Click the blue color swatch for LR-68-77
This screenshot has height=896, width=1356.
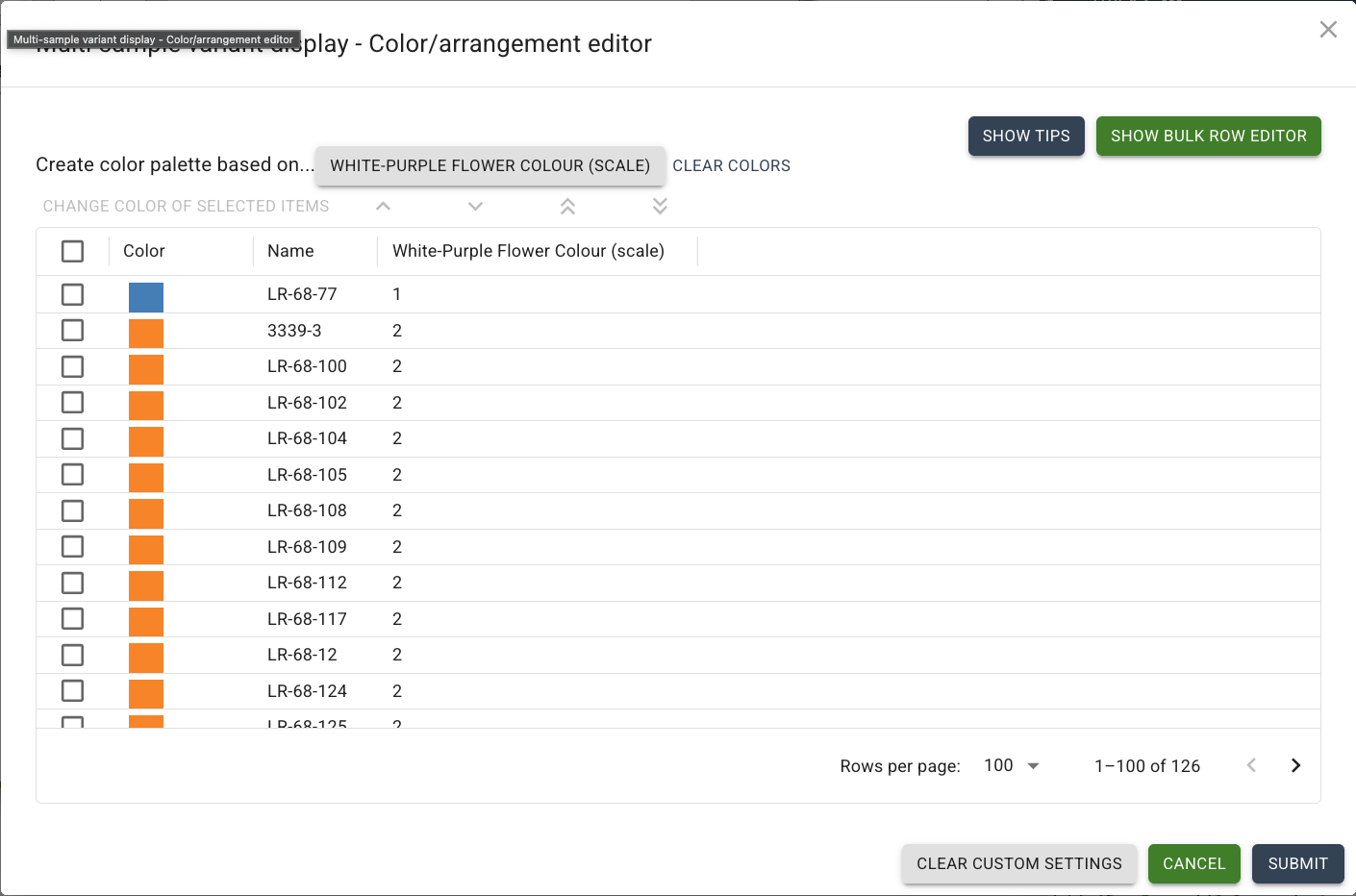pyautogui.click(x=146, y=297)
